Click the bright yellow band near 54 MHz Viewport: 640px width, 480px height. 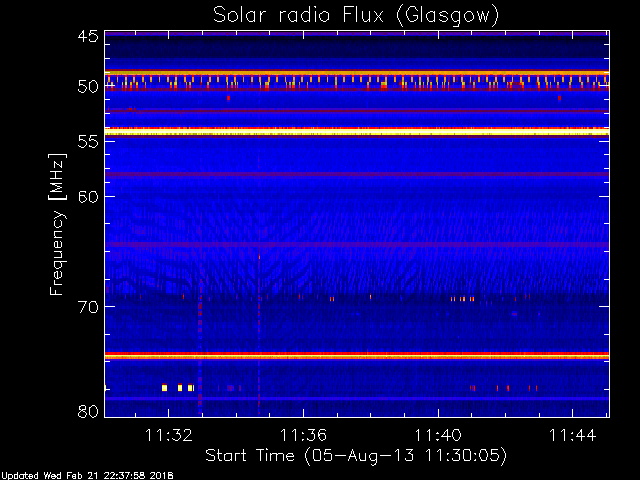(x=357, y=131)
